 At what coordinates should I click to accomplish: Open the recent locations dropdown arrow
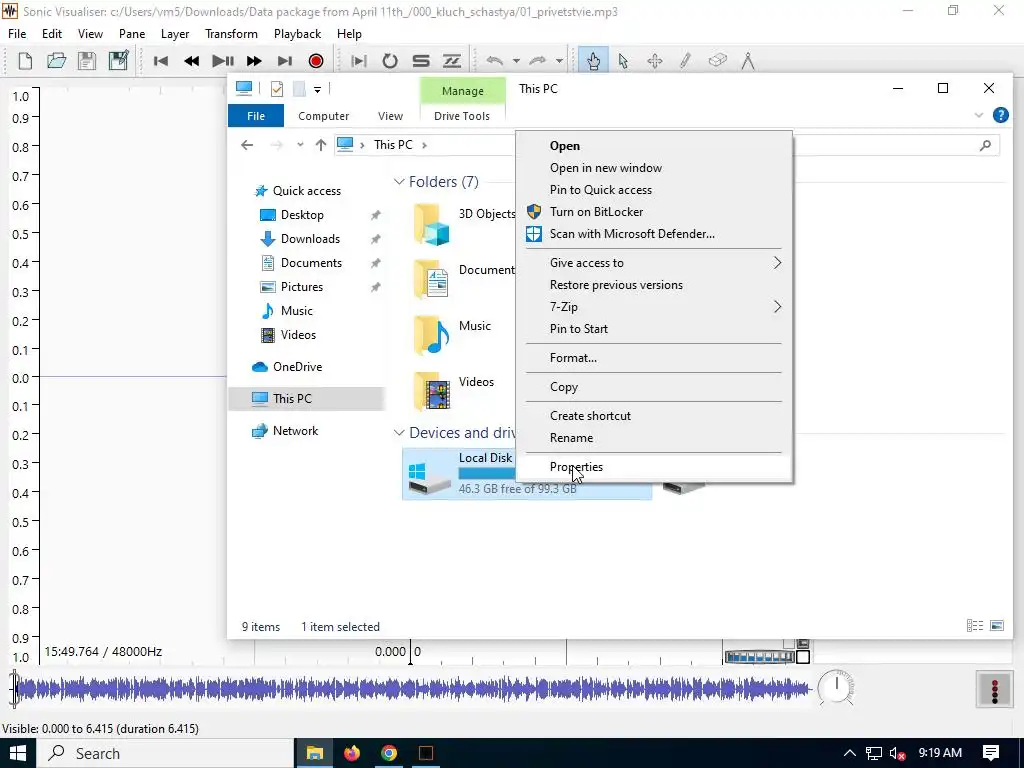click(300, 145)
